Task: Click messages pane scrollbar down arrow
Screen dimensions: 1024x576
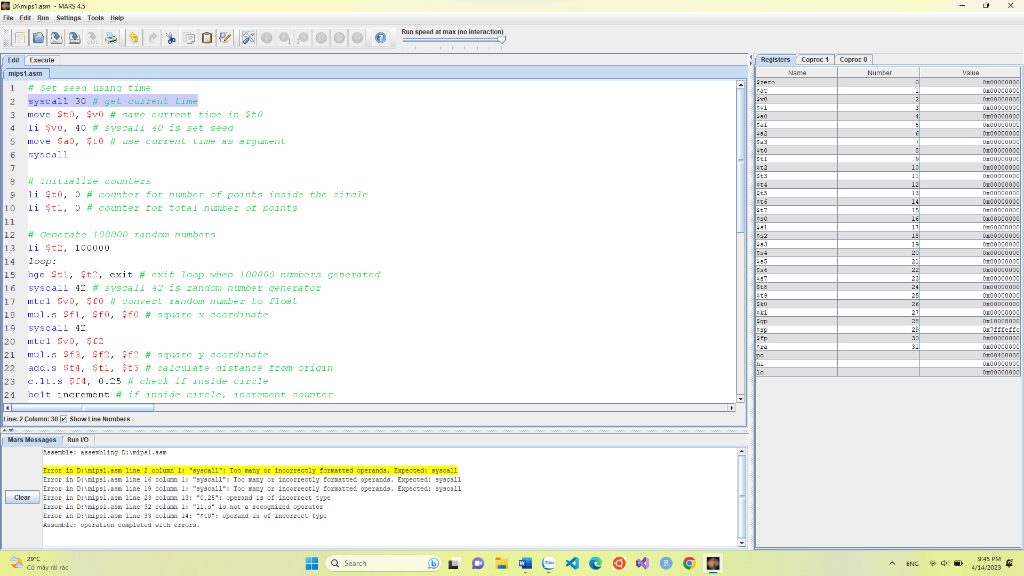Action: (x=741, y=543)
